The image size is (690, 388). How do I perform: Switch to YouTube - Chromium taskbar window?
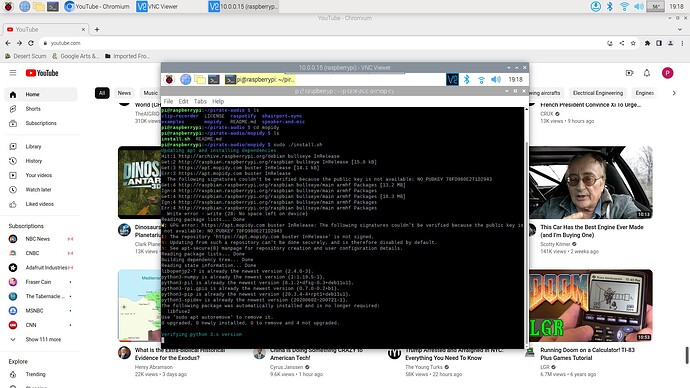97,6
